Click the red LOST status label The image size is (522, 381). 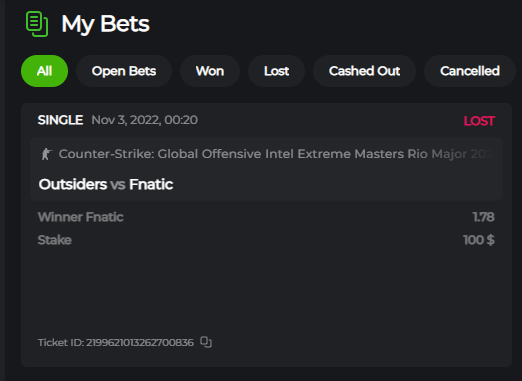(479, 121)
